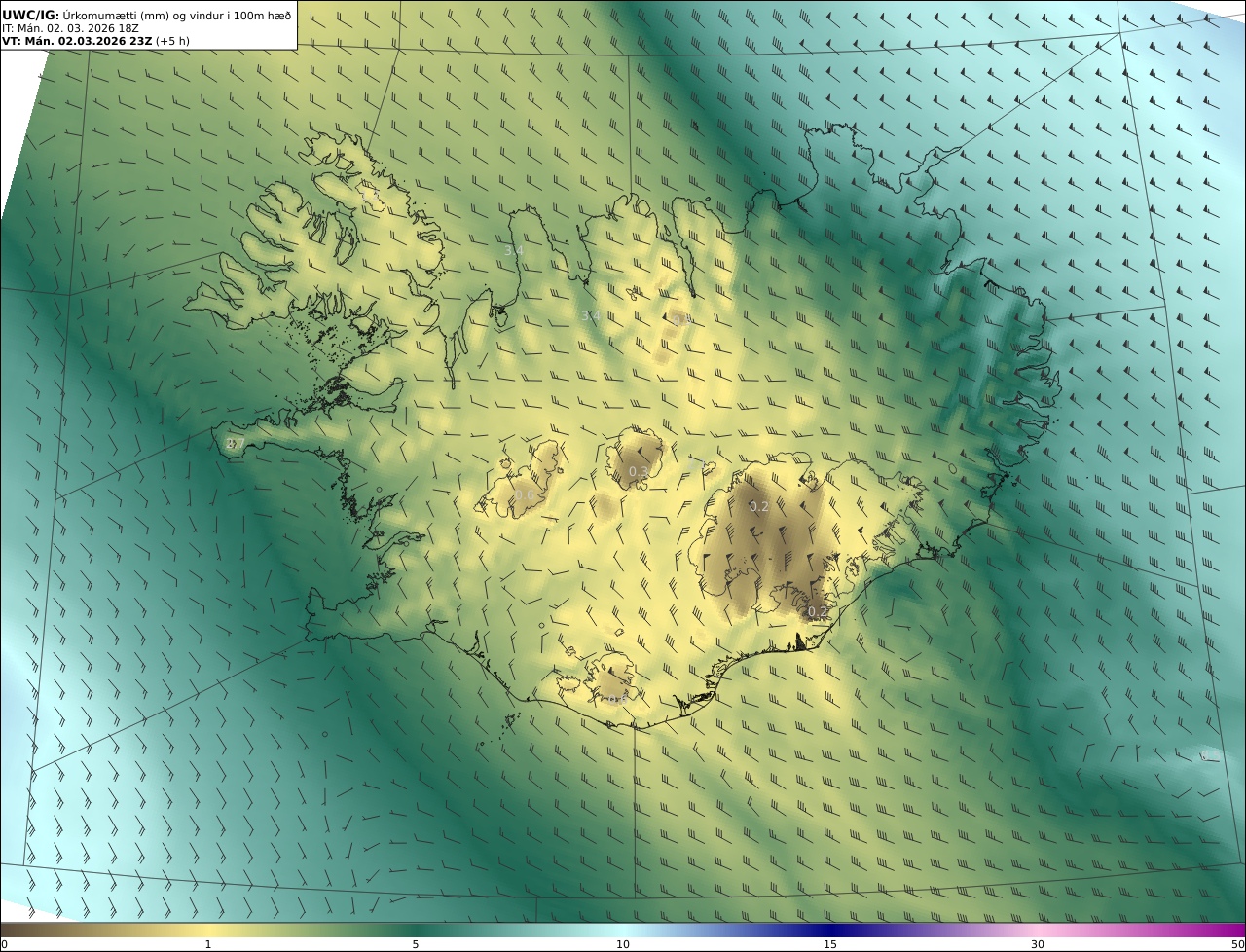Click the 3.7 value on Snæfellsnes peninsula tip

coord(234,444)
